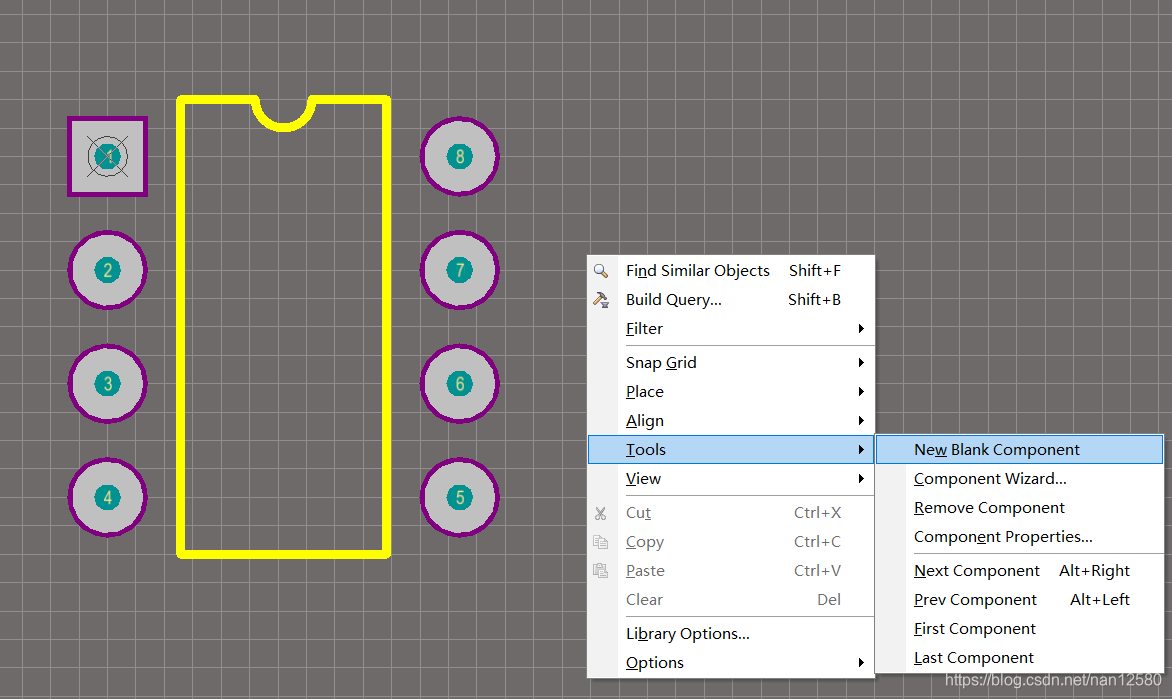Screen dimensions: 1172x699
Task: Go to Next Component
Action: pyautogui.click(x=1020, y=571)
